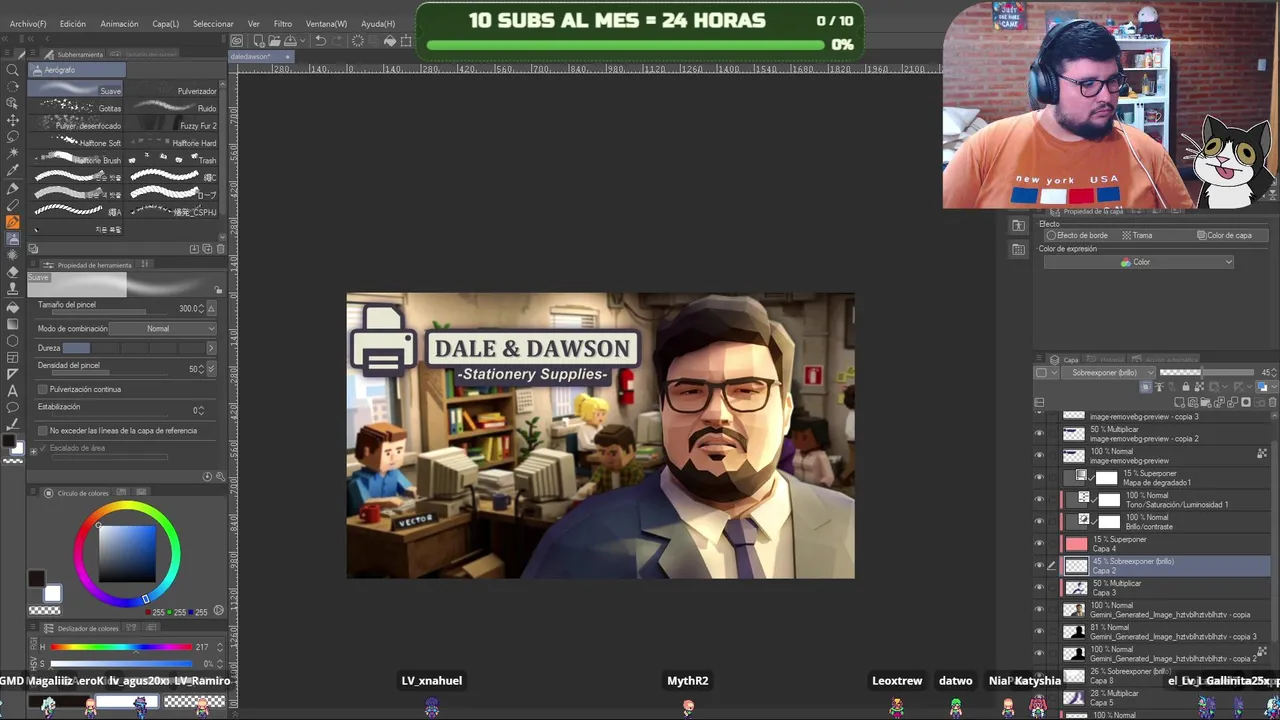
Task: Adjust Tamaño del pincel stepper arrows
Action: point(200,308)
